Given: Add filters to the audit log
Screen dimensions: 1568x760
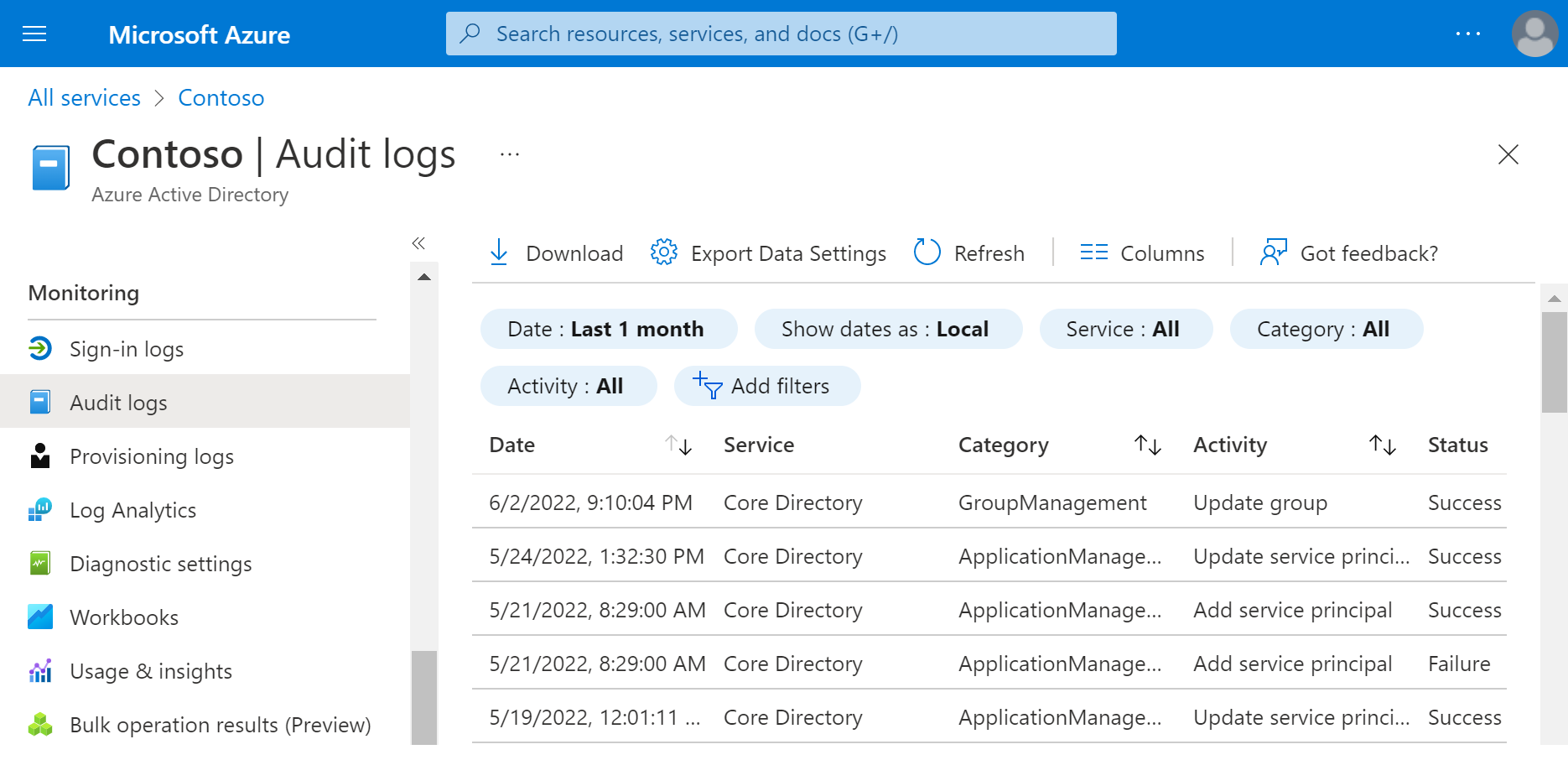Looking at the screenshot, I should coord(767,386).
